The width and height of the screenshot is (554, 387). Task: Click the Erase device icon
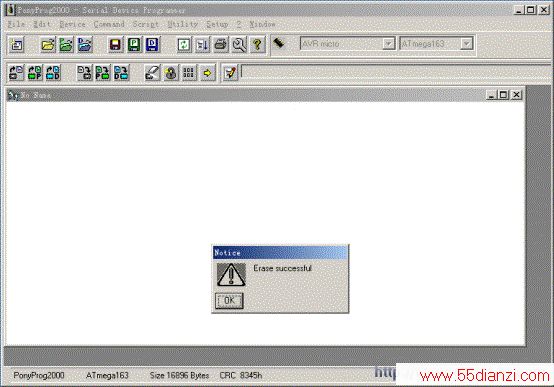[x=152, y=73]
